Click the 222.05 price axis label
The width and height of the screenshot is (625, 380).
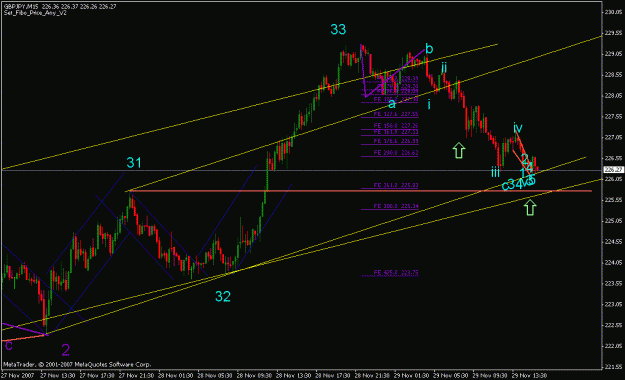click(613, 346)
